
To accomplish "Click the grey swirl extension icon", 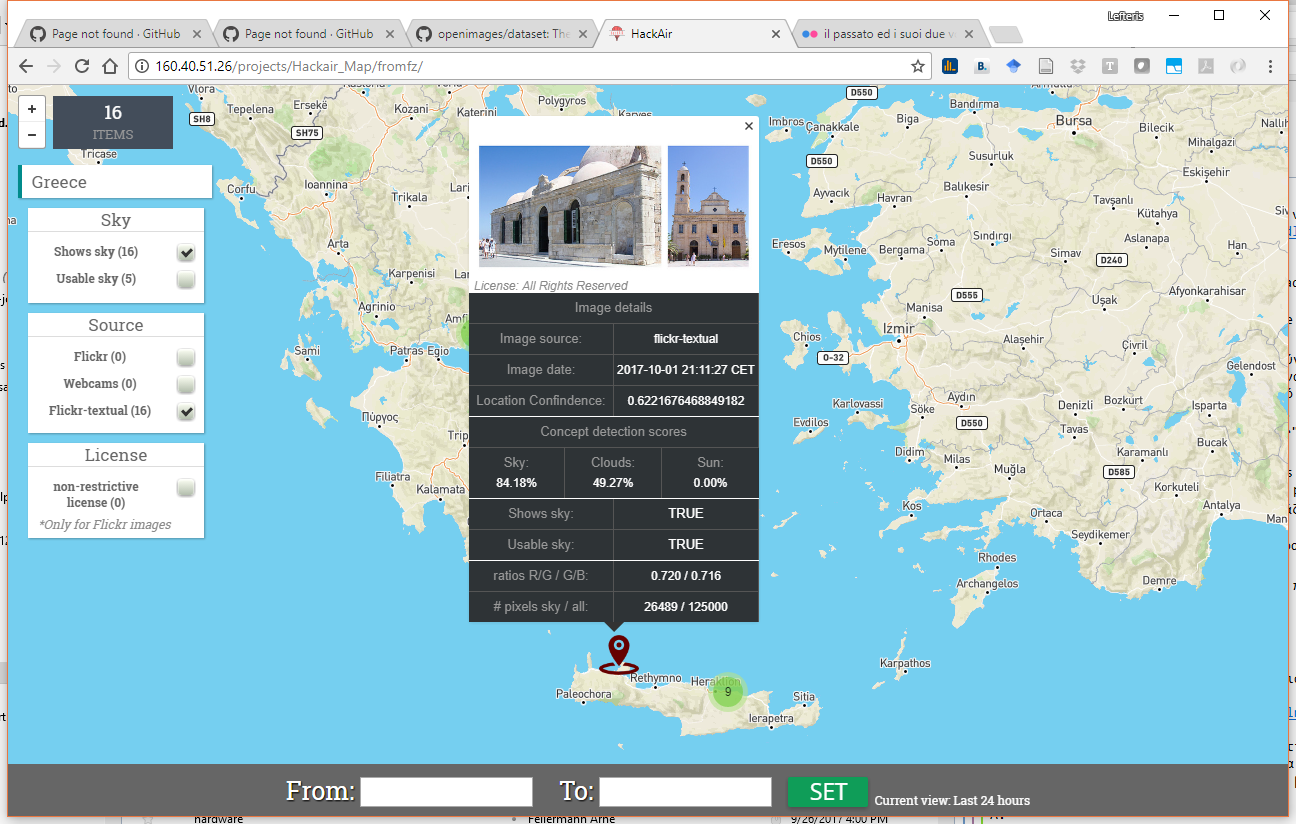I will pyautogui.click(x=1238, y=66).
